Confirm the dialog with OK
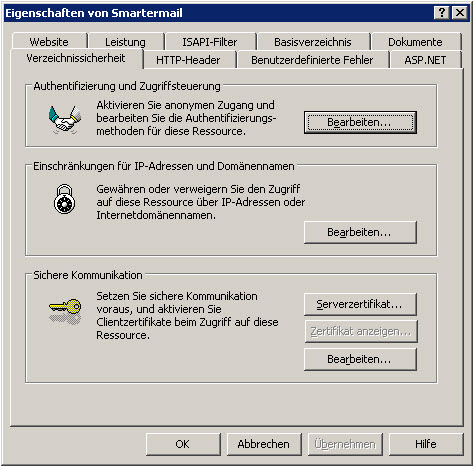 coord(183,444)
